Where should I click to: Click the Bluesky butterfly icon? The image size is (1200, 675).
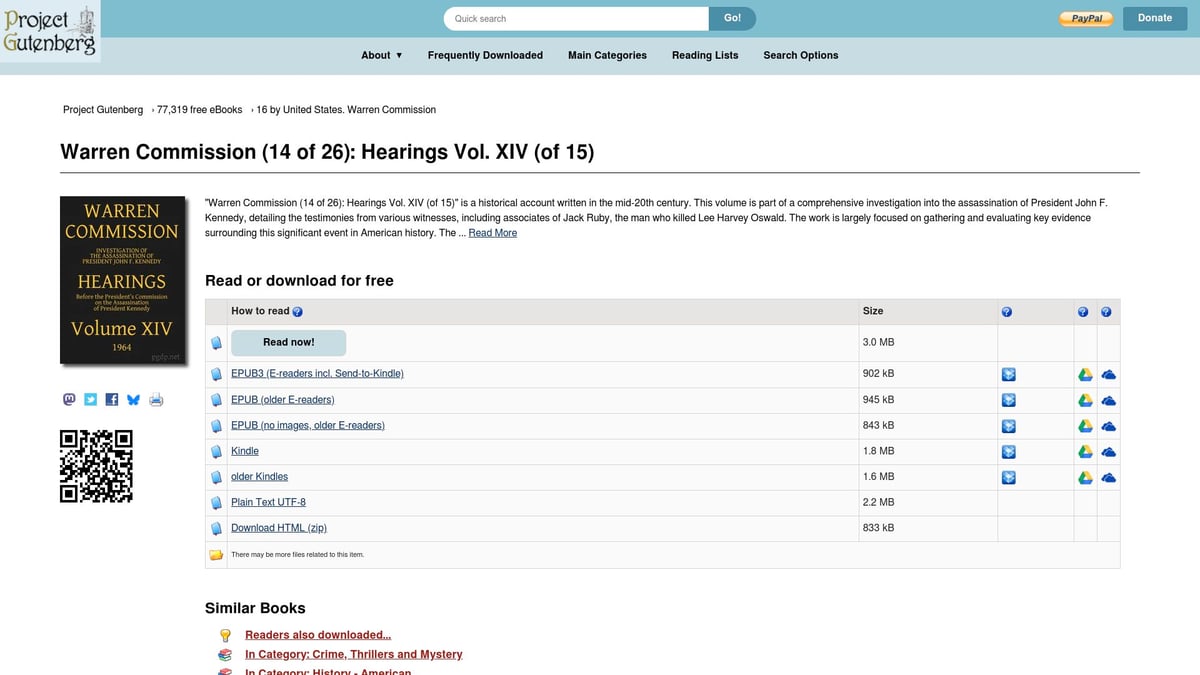133,399
